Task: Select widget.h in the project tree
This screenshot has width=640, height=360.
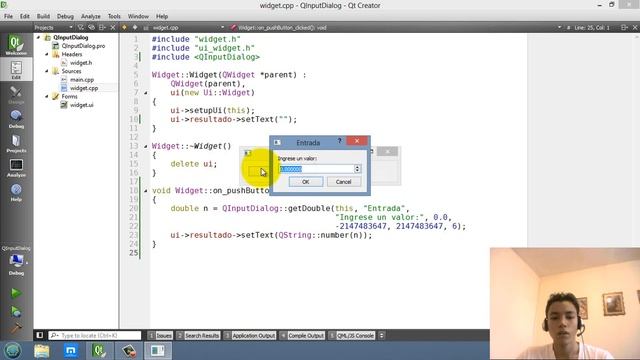Action: point(81,62)
